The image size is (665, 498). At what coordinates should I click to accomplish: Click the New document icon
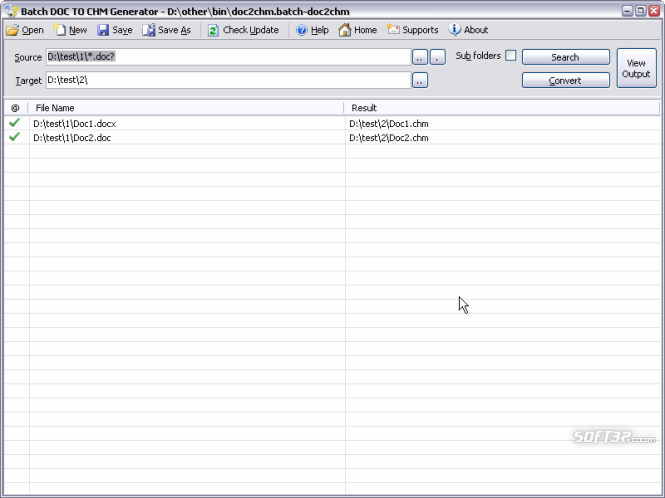pos(60,30)
